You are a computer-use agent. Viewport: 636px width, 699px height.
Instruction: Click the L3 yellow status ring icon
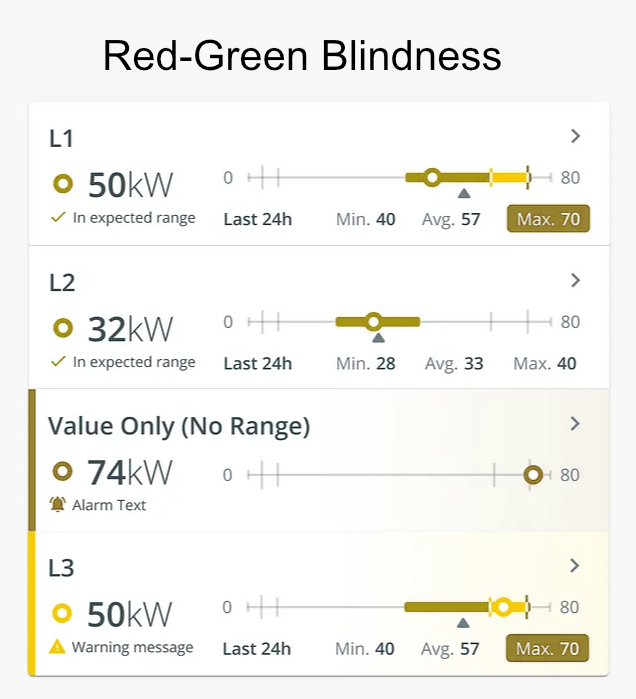click(62, 613)
